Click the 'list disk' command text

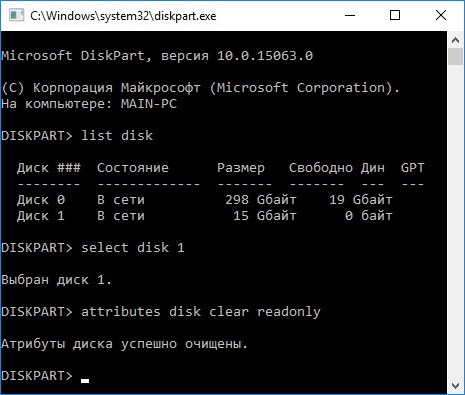117,136
